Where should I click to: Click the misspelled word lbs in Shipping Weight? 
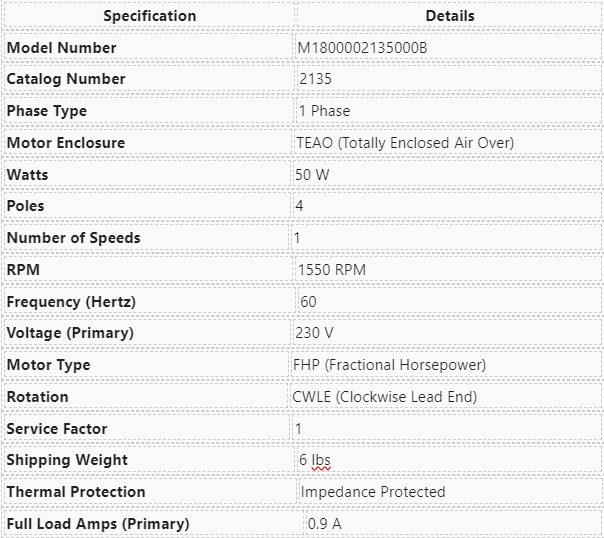[x=321, y=460]
